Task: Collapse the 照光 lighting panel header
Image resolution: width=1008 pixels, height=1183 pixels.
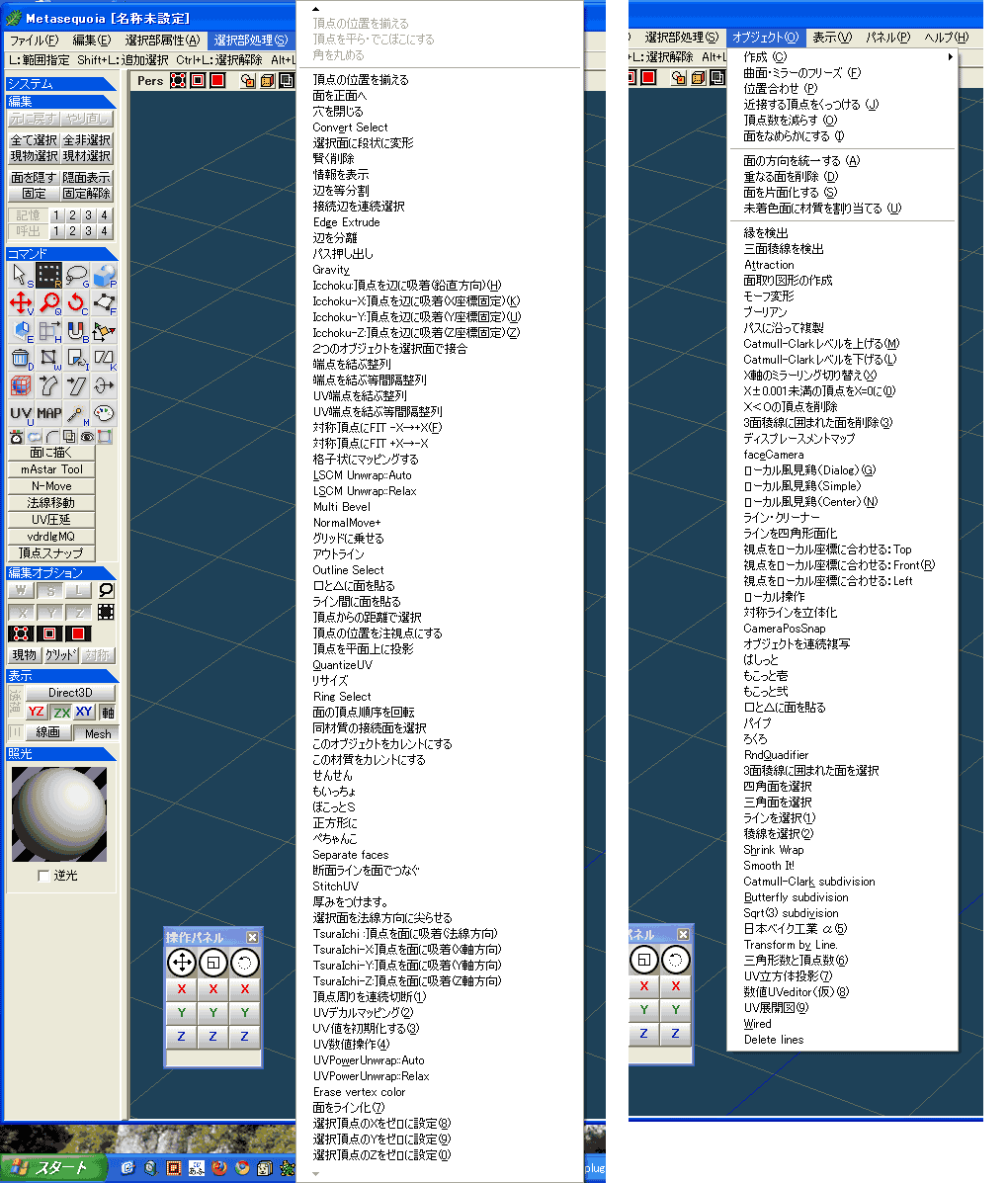Action: (x=60, y=754)
